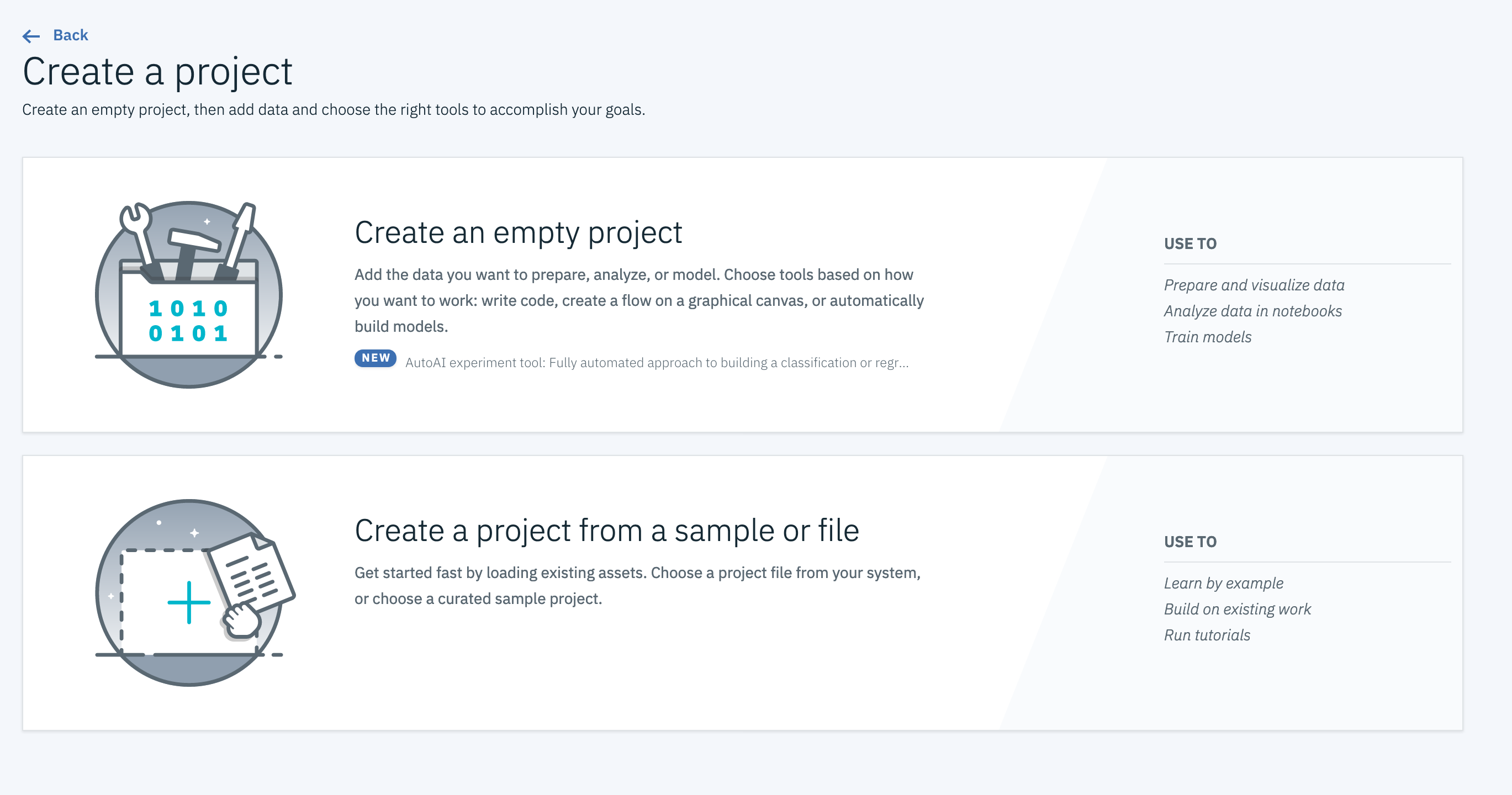Click the NEW badge
The image size is (1512, 795).
375,358
